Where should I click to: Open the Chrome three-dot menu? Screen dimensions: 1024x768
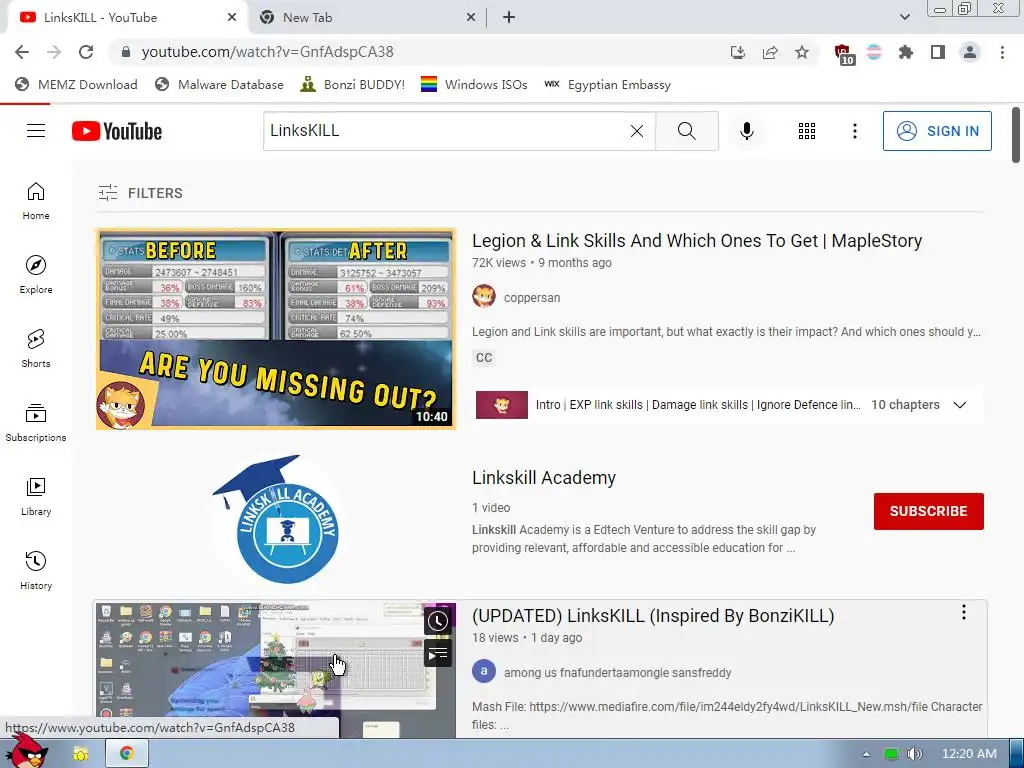pos(1002,52)
